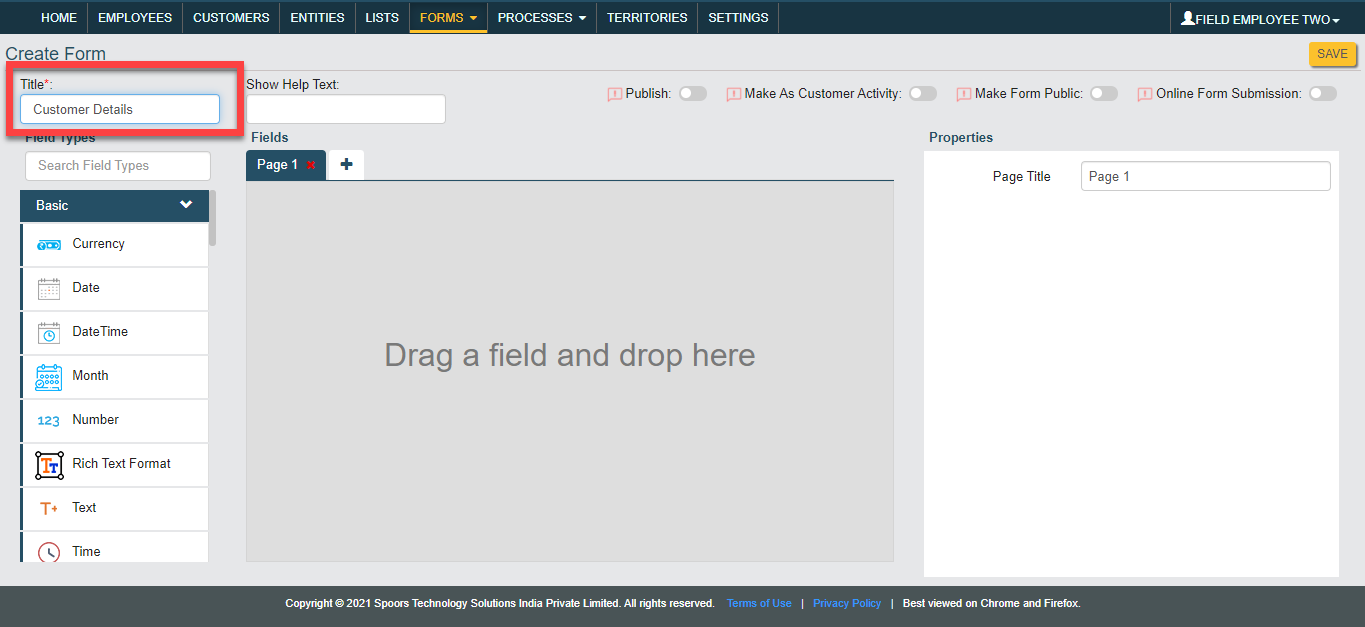Choose the Month field icon

(x=49, y=377)
